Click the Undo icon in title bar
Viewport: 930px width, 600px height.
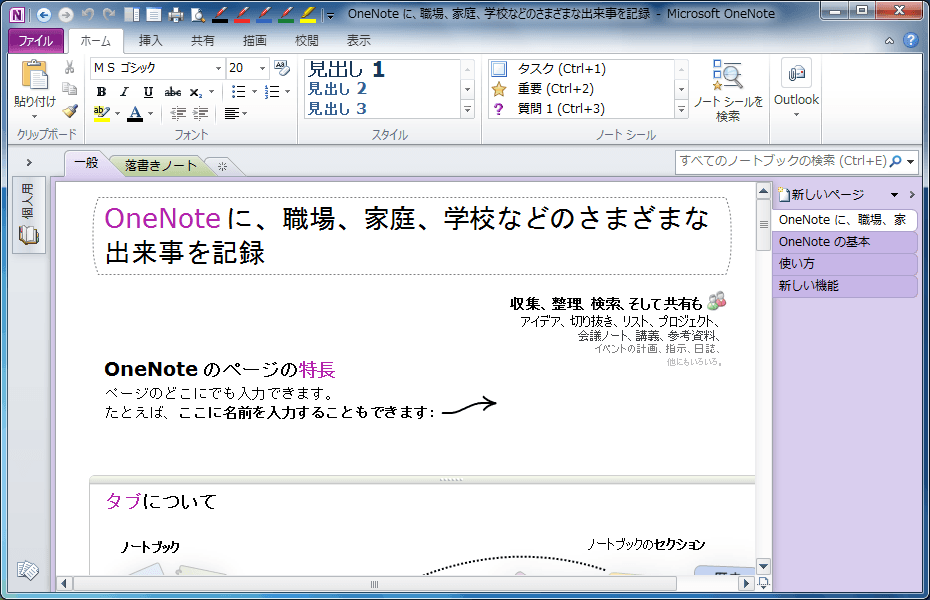coord(88,14)
